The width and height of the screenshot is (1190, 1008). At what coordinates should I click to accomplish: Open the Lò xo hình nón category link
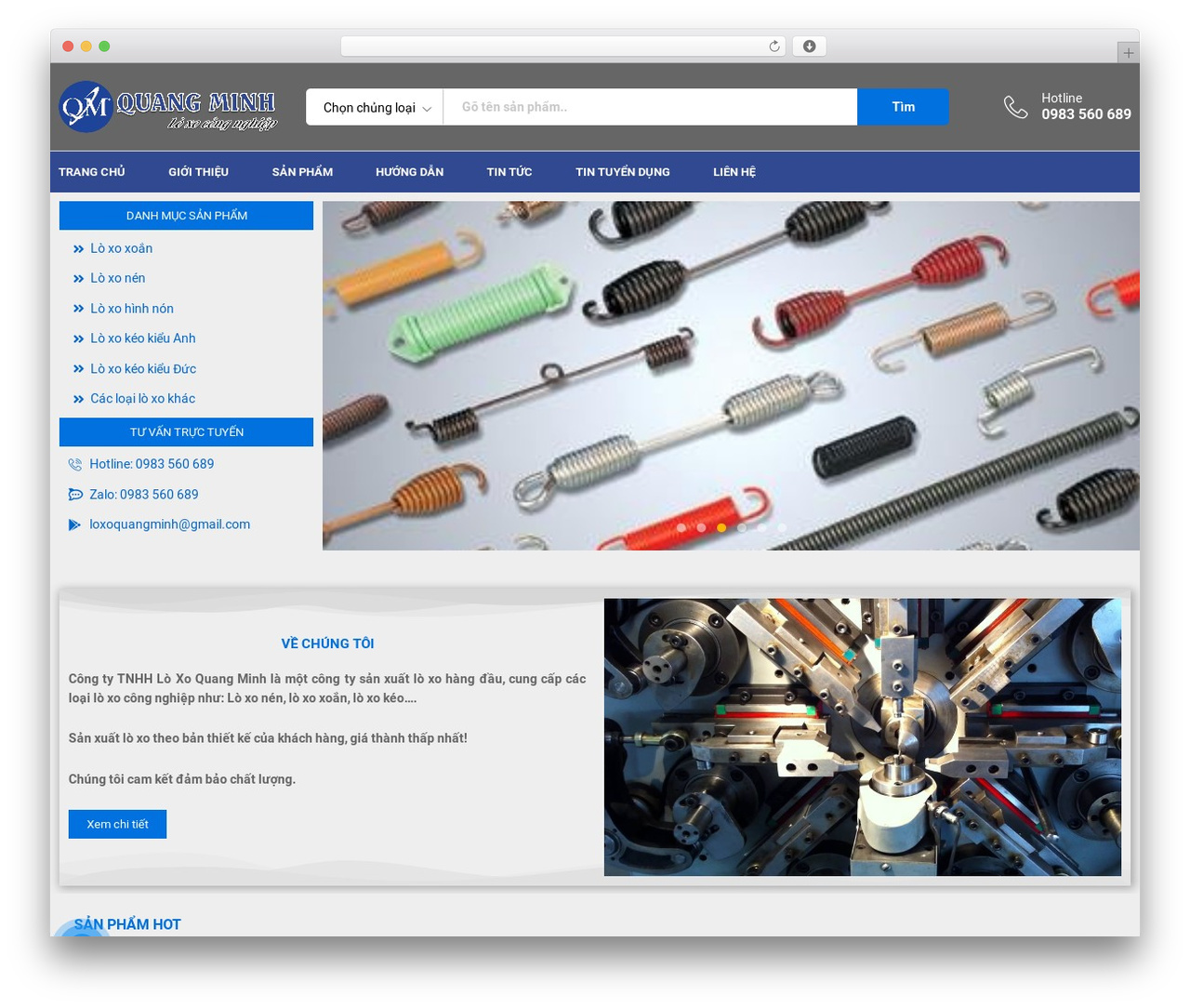pos(132,309)
